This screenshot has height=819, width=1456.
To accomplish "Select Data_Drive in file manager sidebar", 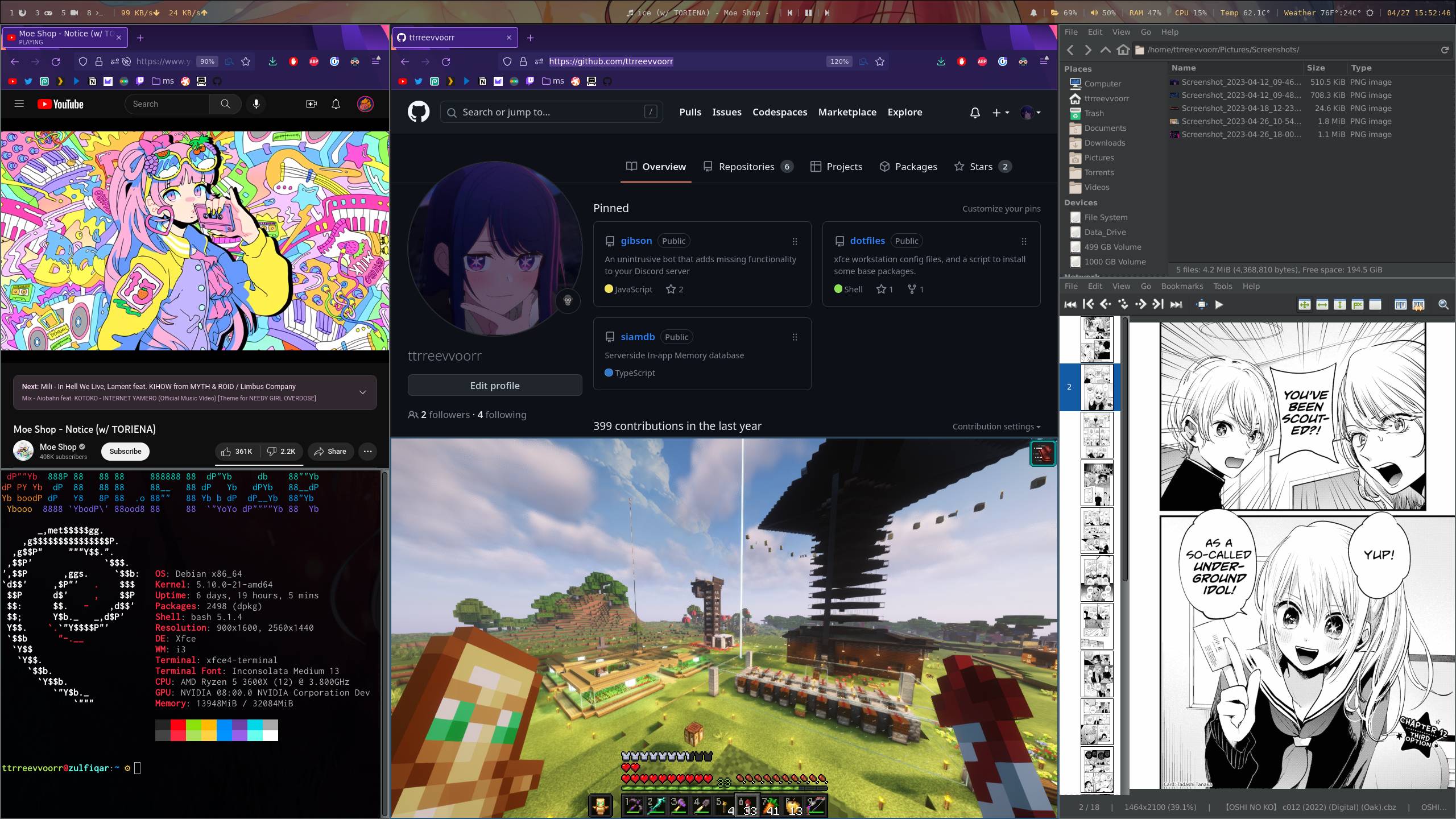I will (1105, 232).
